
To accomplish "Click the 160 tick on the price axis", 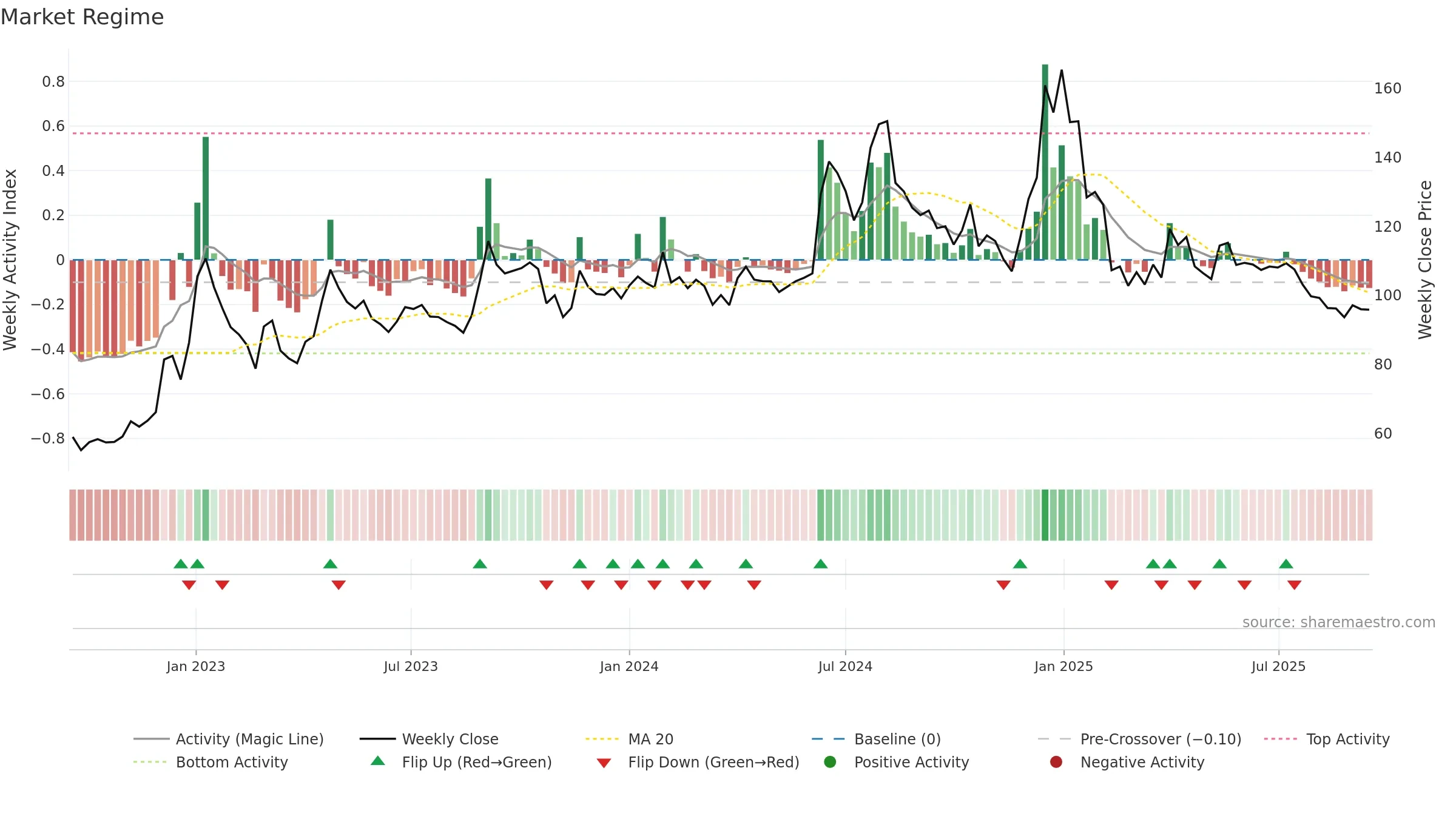I will [1388, 89].
